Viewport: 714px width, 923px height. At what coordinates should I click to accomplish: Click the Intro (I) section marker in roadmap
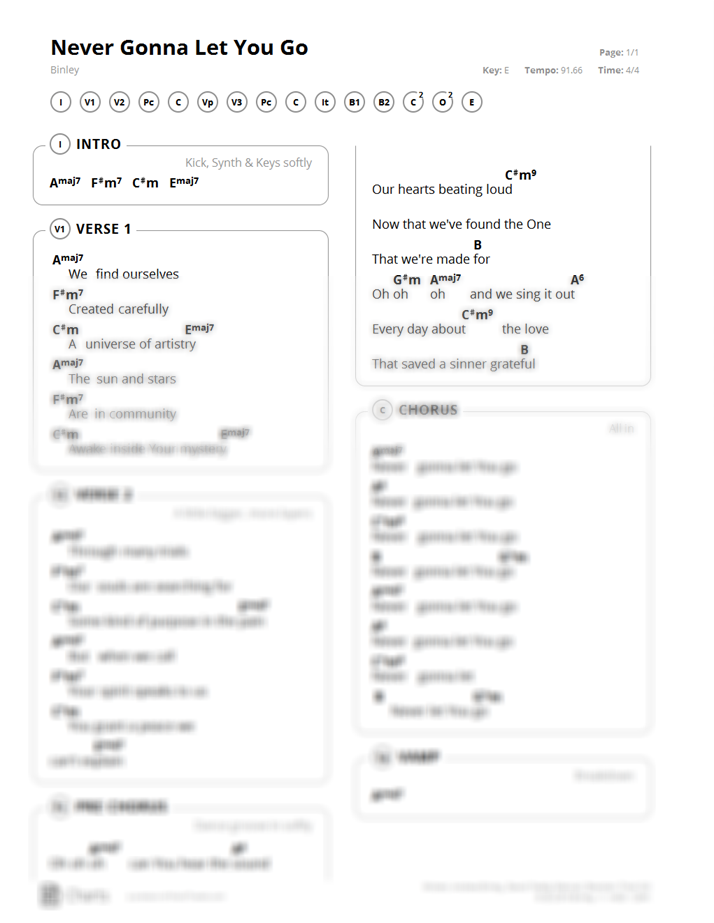pos(61,102)
